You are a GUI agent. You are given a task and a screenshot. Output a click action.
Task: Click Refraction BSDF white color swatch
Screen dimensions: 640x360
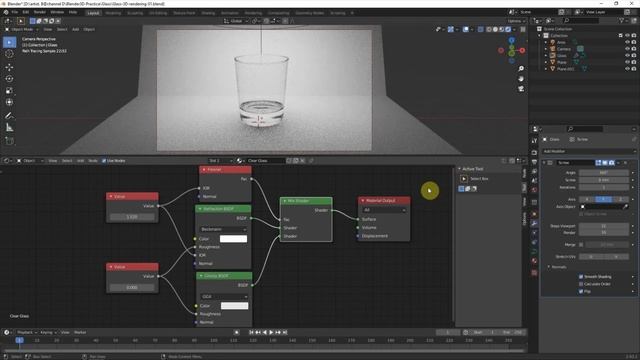[233, 239]
